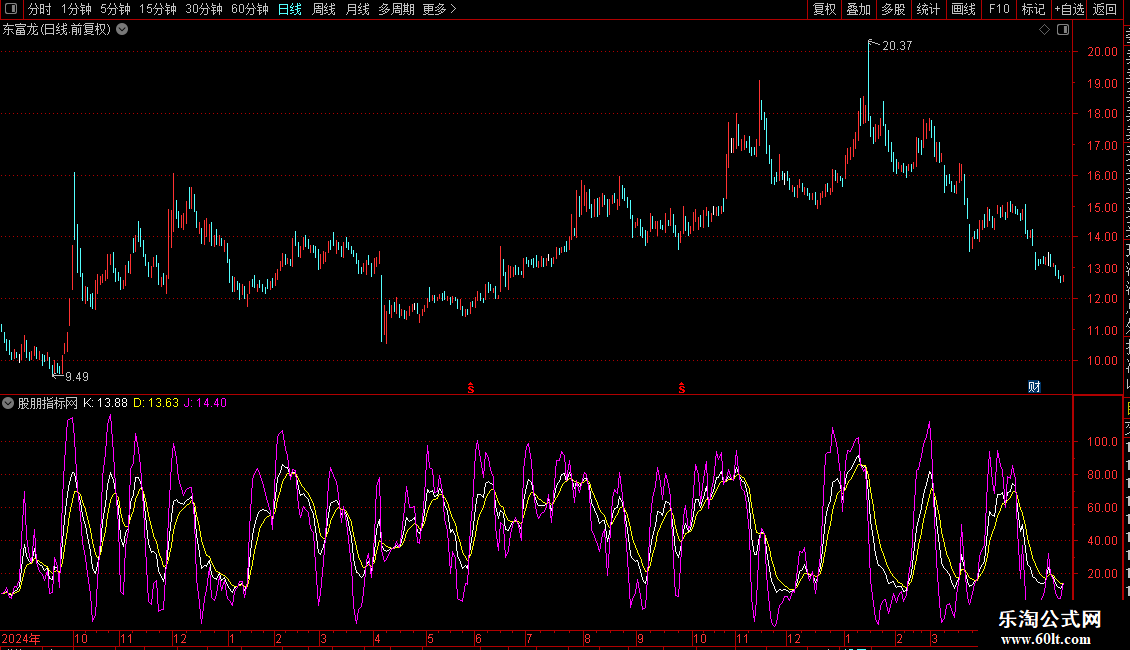Viewport: 1130px width, 650px height.
Task: Click the 返回 back button
Action: click(1104, 9)
